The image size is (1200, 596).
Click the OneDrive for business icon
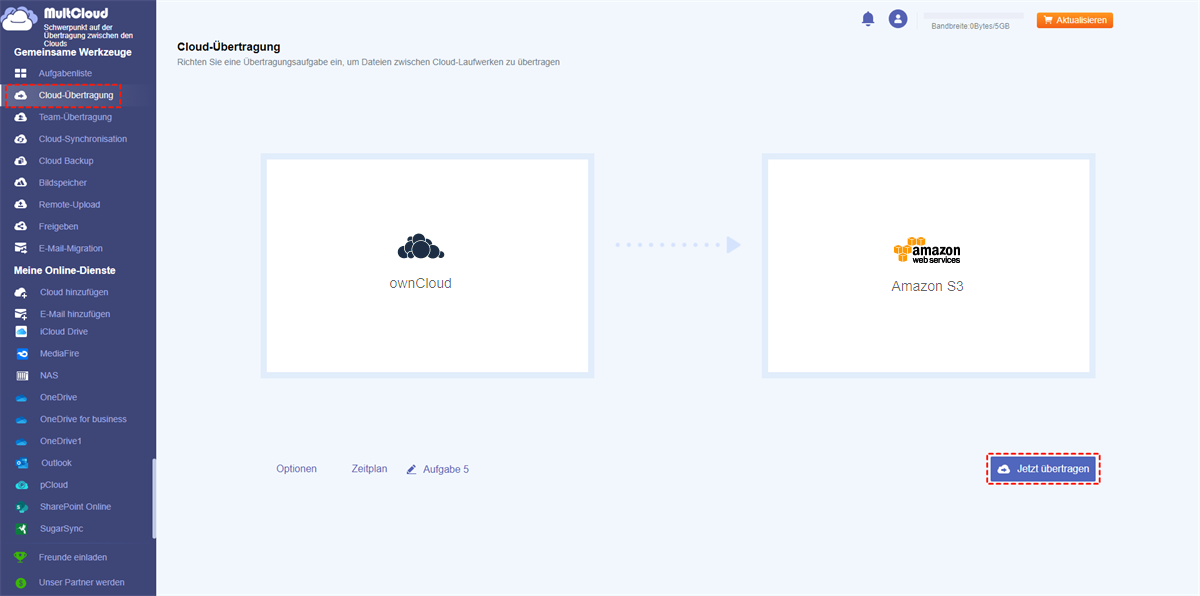click(x=21, y=420)
